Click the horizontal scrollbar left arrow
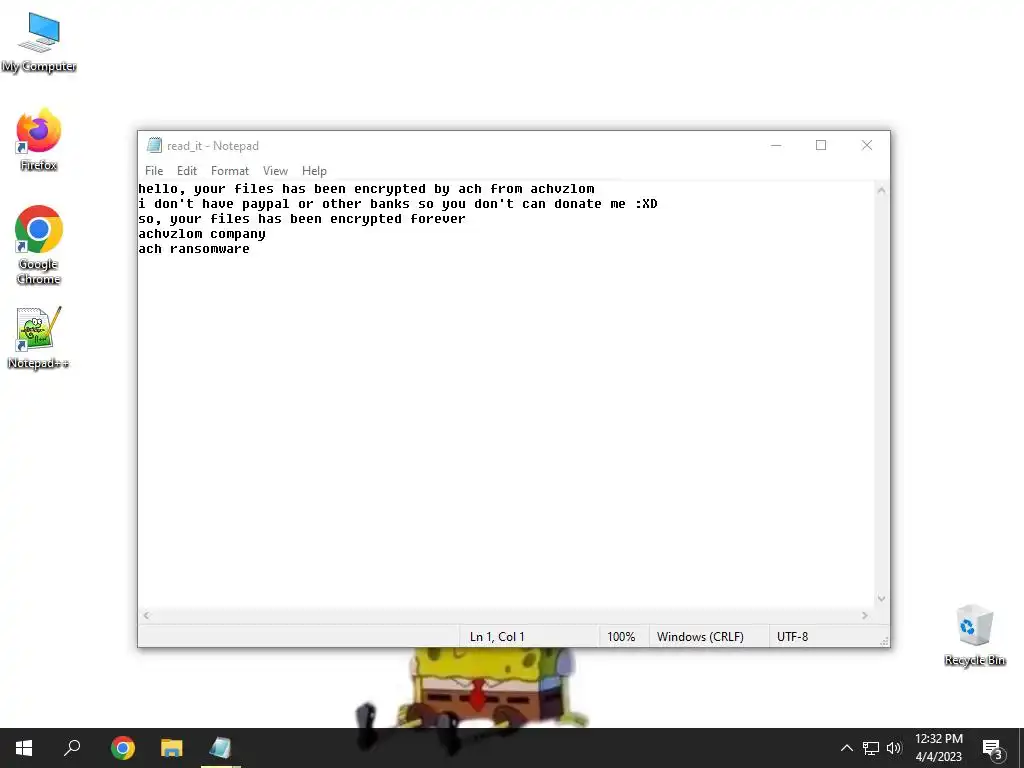Screen dimensions: 1024x768 tap(146, 615)
